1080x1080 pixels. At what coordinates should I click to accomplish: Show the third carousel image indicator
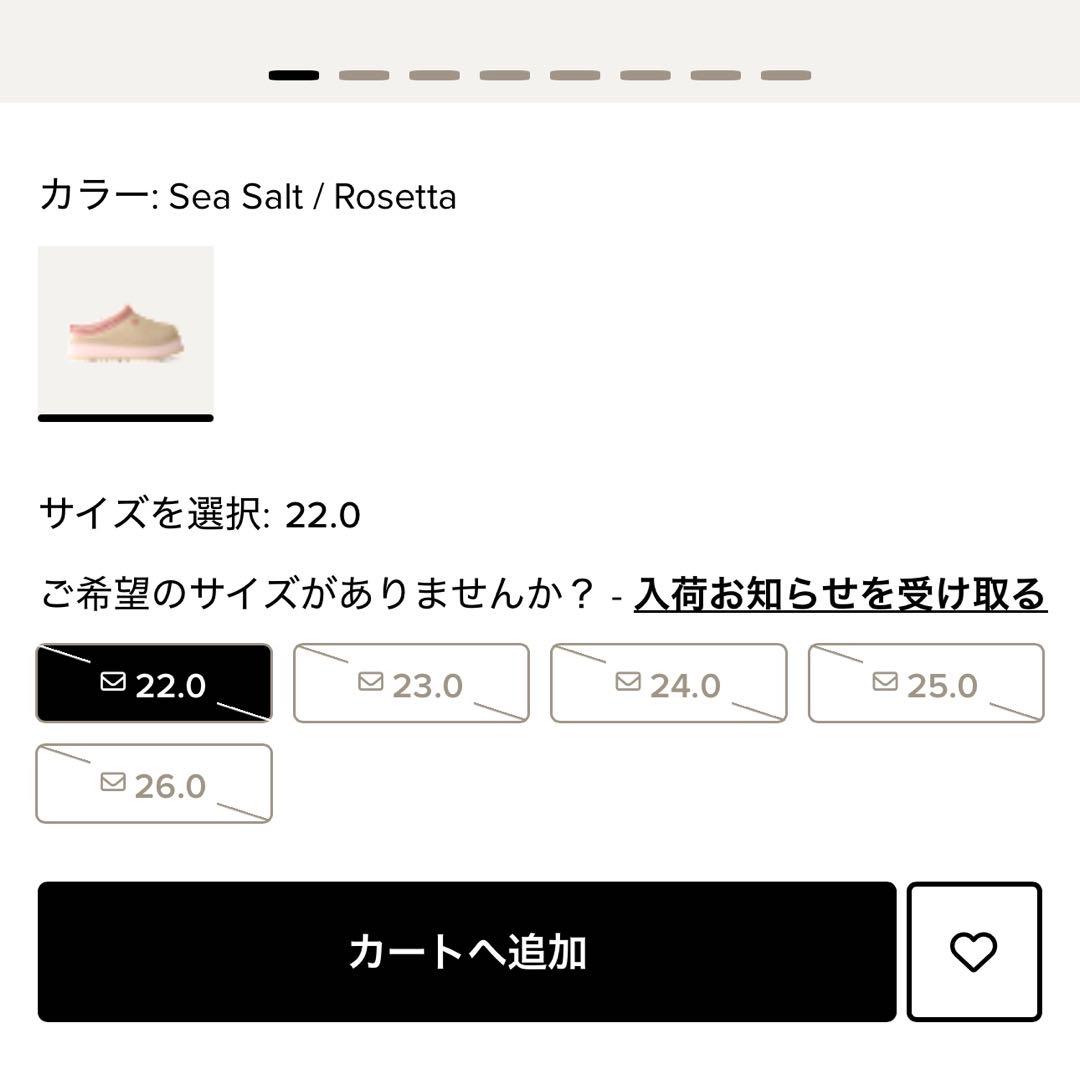(x=434, y=75)
